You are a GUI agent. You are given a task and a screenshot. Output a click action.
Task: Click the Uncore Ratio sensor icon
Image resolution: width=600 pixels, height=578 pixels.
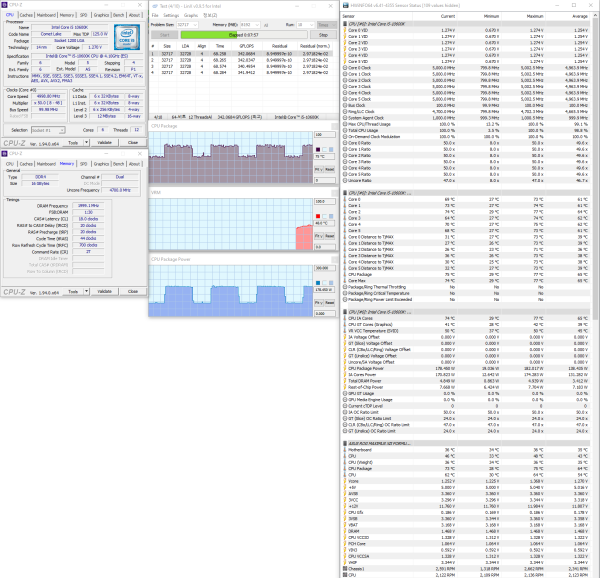(344, 178)
